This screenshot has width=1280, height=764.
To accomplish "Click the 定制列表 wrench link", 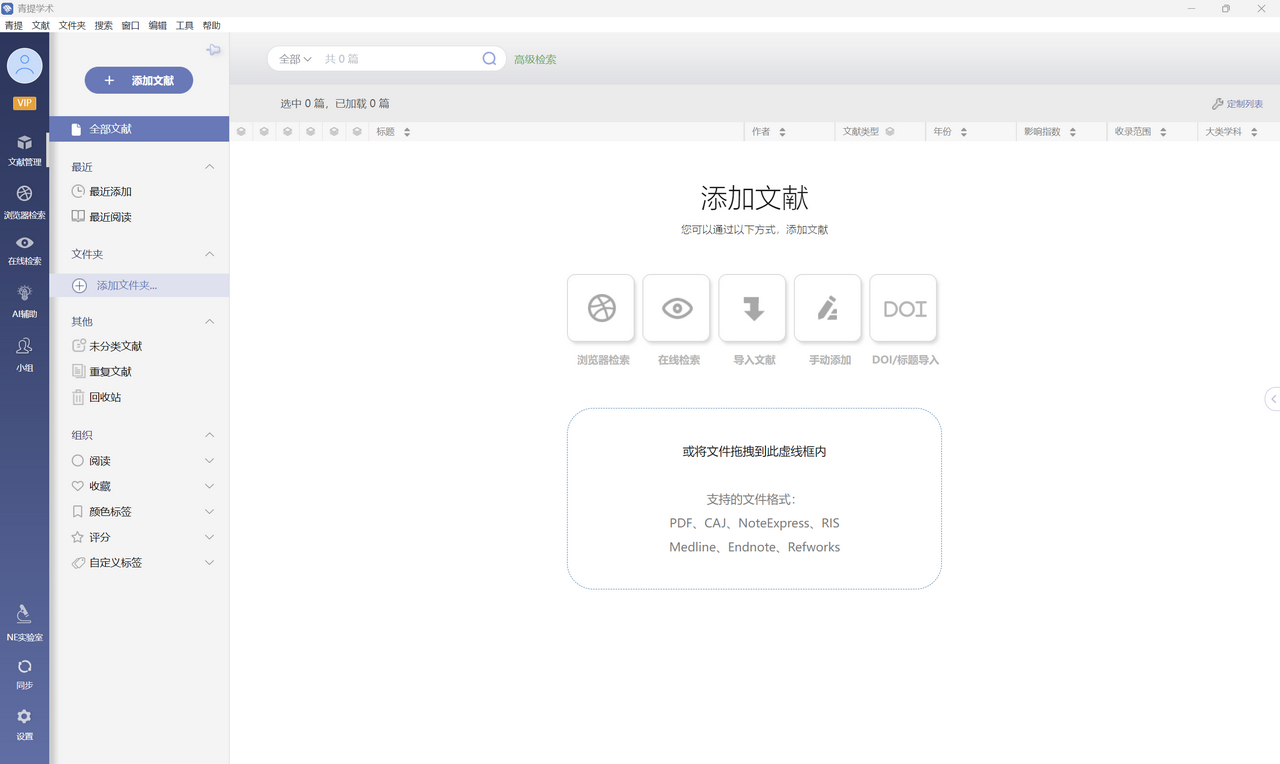I will pyautogui.click(x=1237, y=104).
